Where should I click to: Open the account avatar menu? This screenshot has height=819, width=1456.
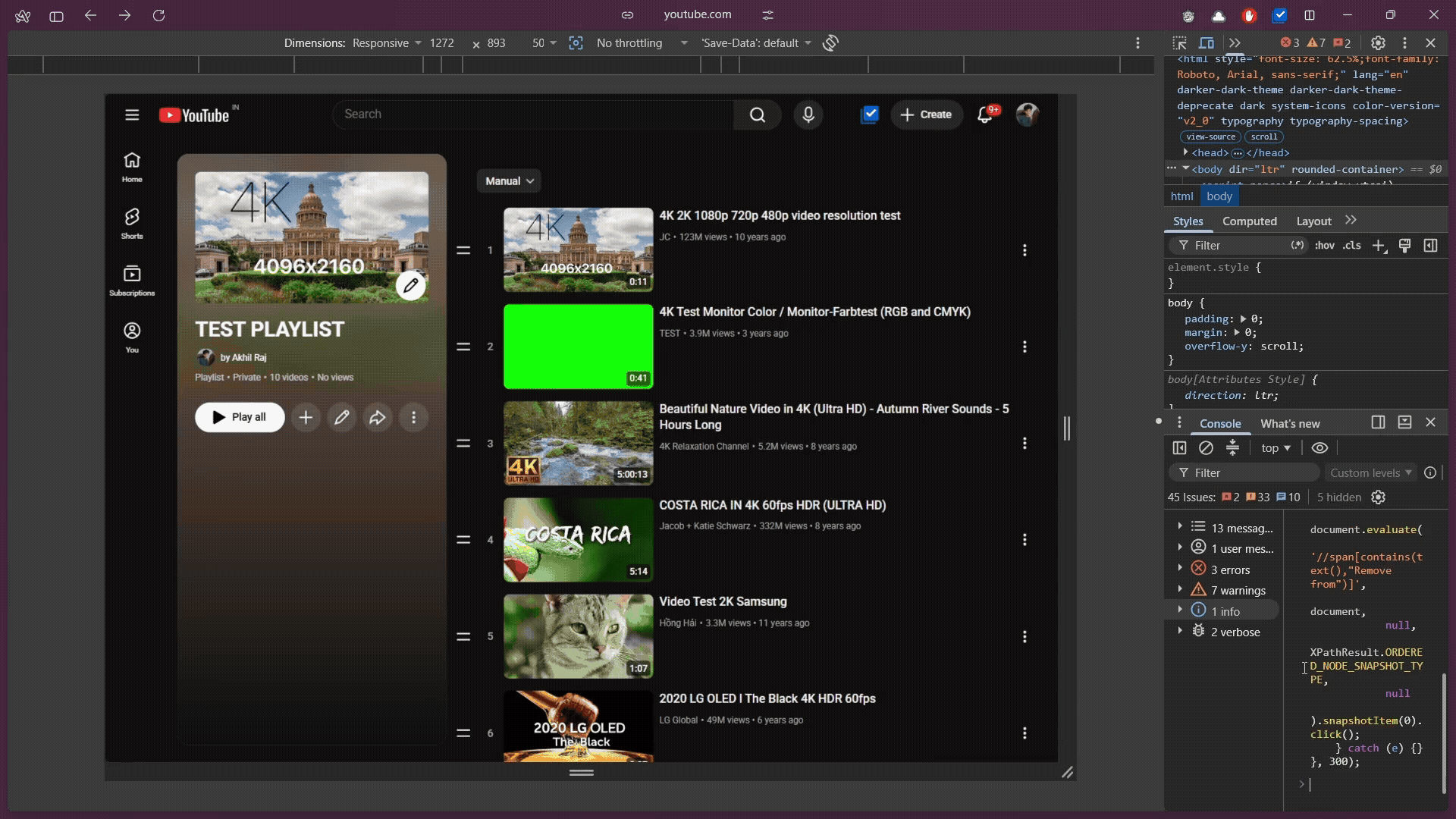tap(1028, 115)
